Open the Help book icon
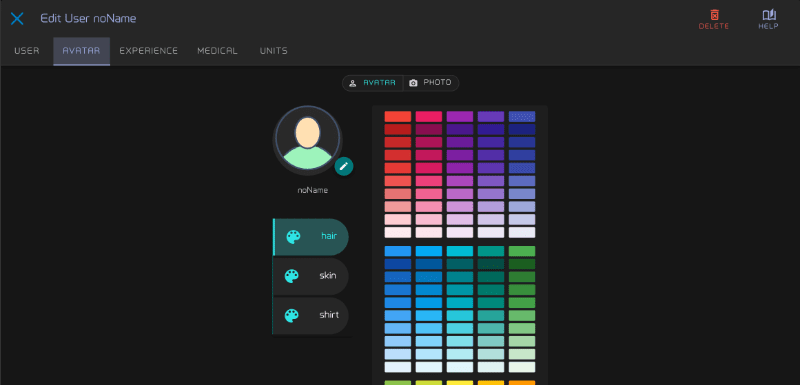This screenshot has height=385, width=800. [x=769, y=15]
